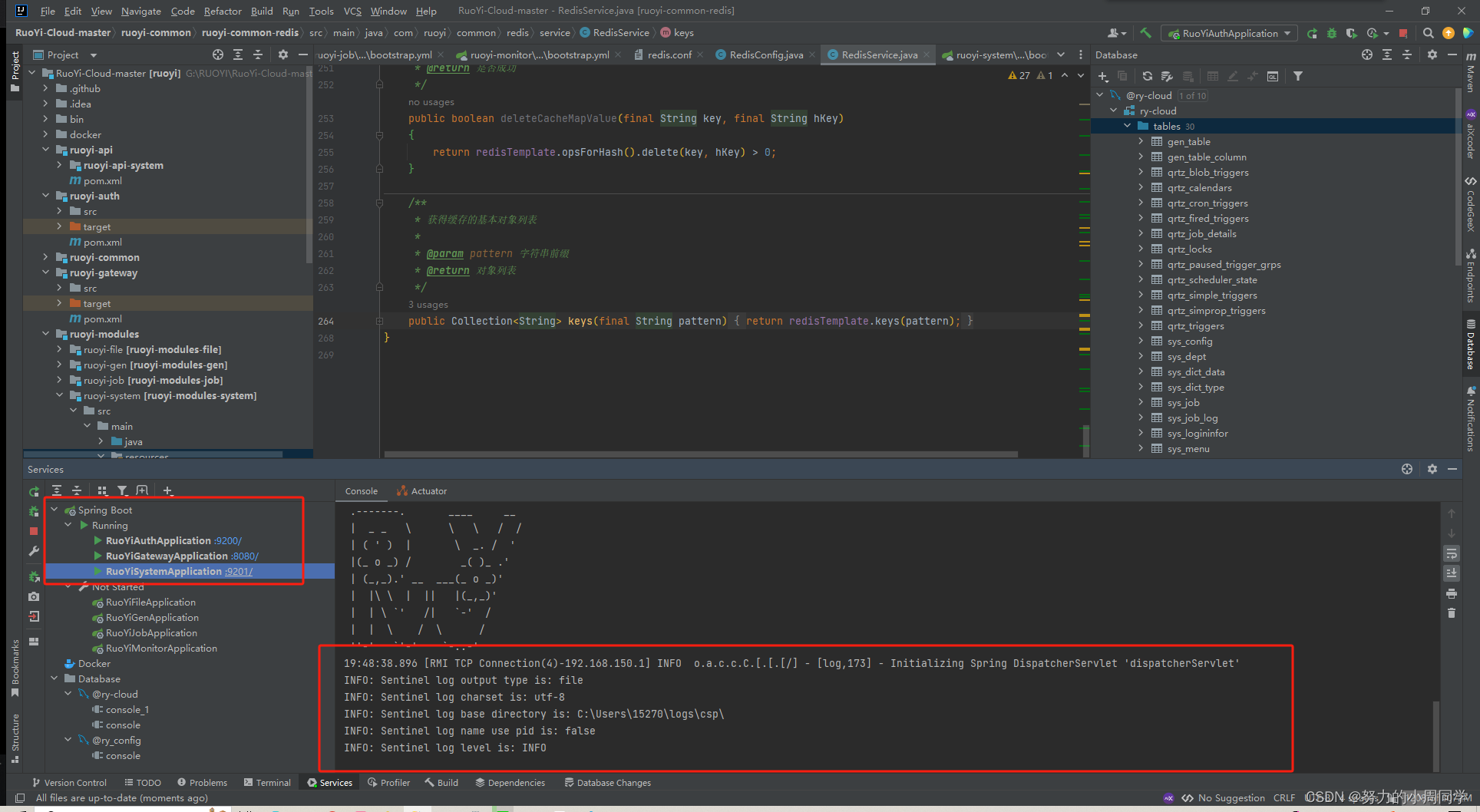Toggle the Database side tool window stripe
The image size is (1480, 812).
1471,344
